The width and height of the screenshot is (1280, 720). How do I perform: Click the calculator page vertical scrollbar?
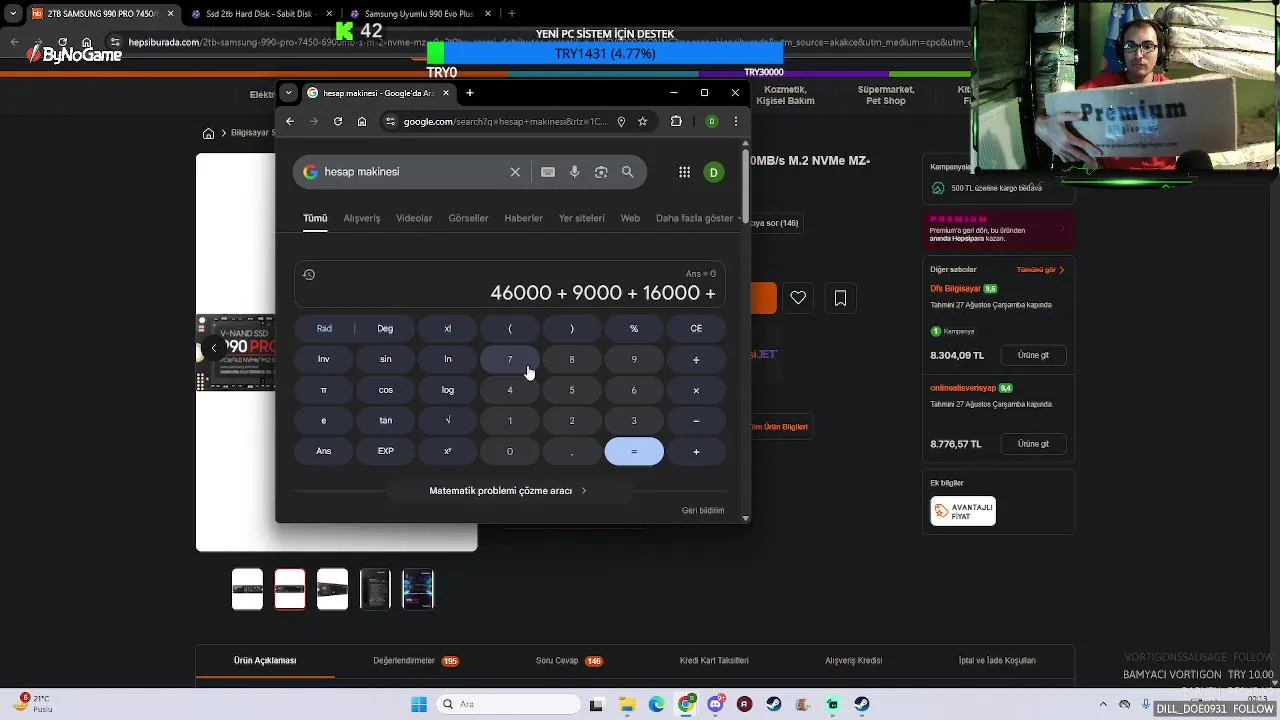[x=745, y=185]
